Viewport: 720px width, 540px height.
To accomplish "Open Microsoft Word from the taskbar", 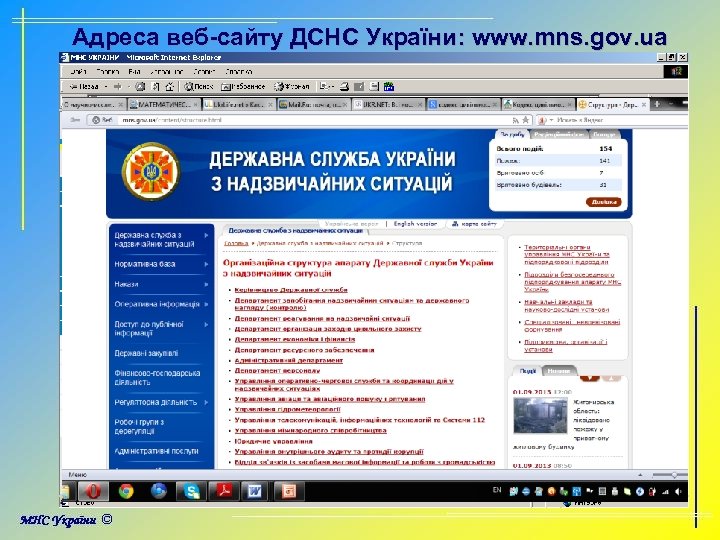I will pyautogui.click(x=256, y=491).
